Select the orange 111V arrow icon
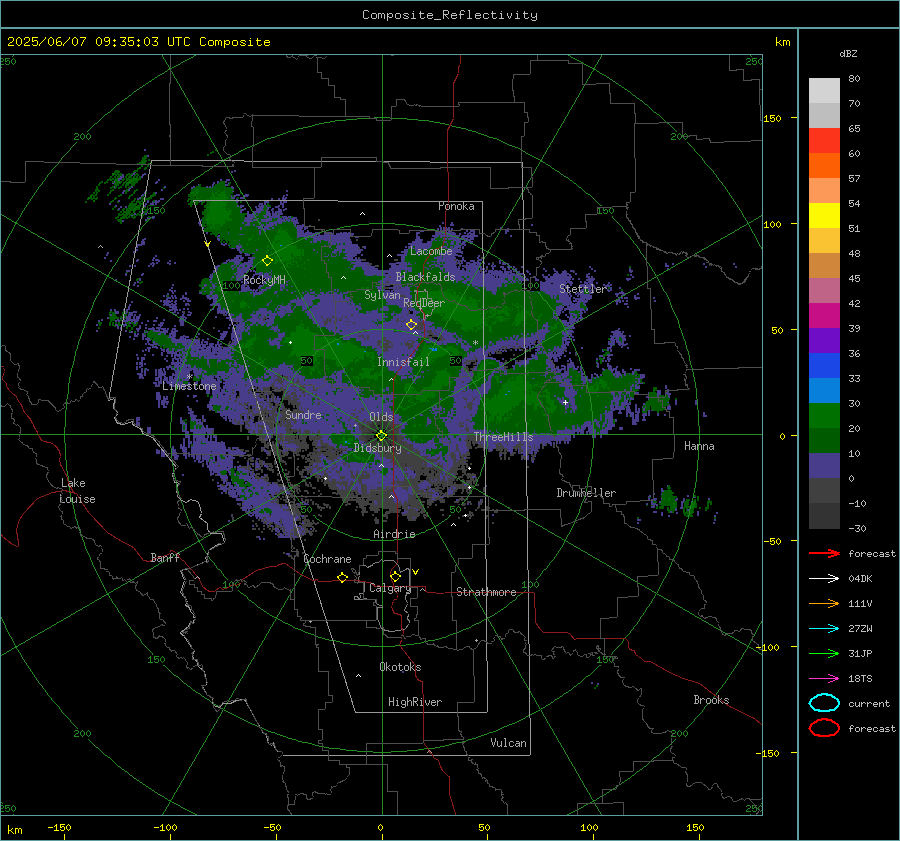This screenshot has height=841, width=900. [824, 603]
